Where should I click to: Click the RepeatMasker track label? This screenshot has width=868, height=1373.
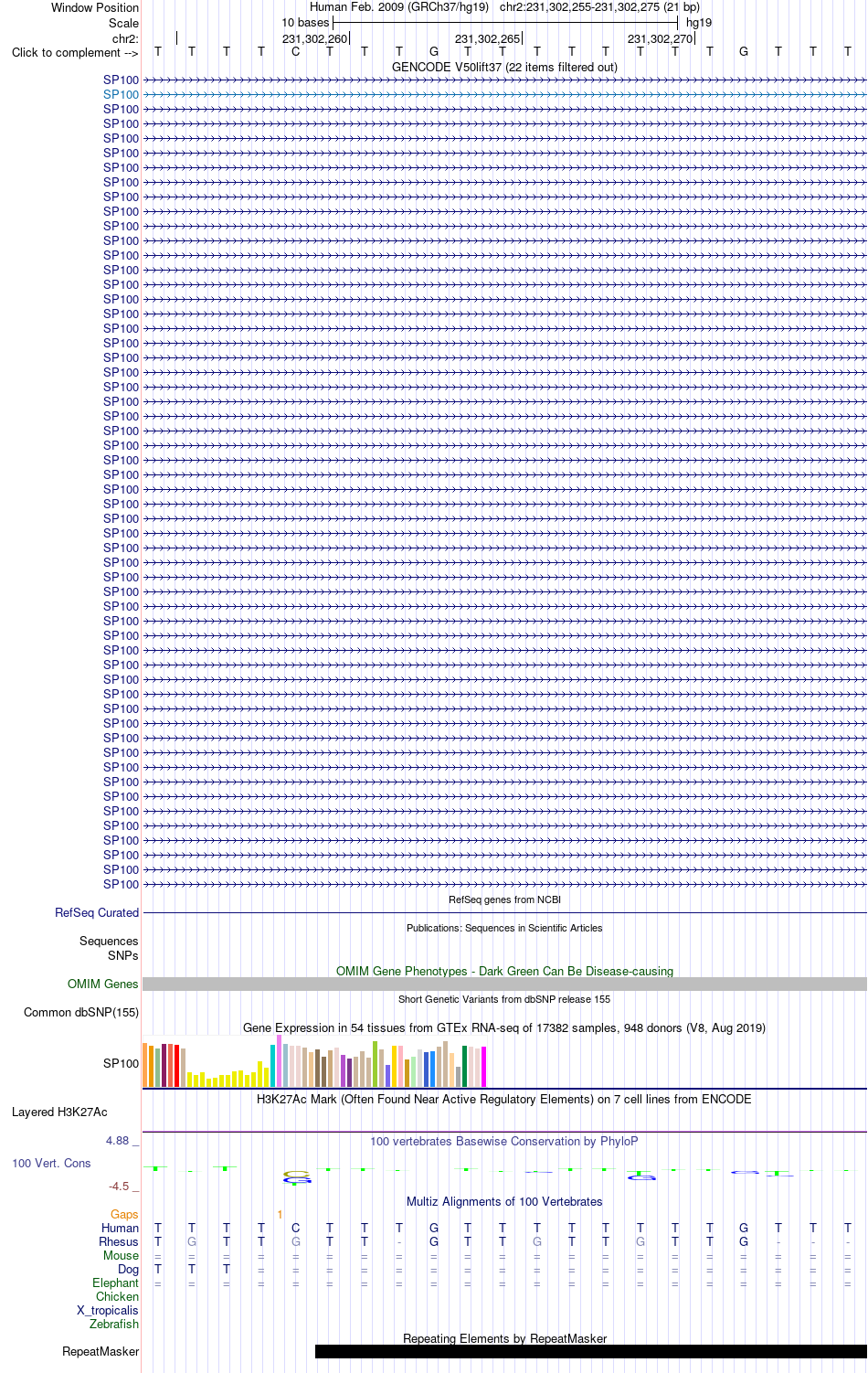coord(101,1351)
